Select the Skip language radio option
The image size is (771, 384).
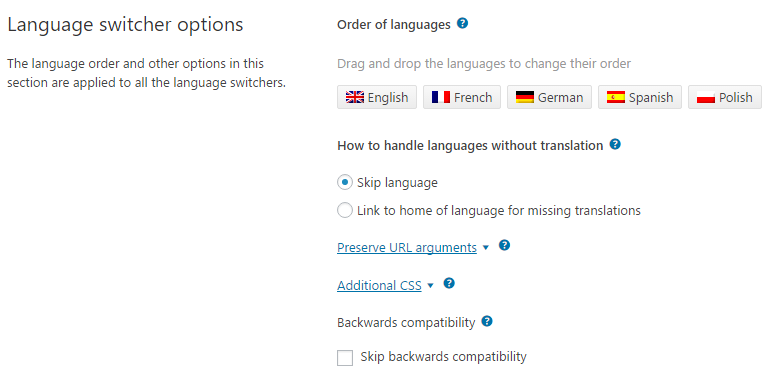(345, 182)
